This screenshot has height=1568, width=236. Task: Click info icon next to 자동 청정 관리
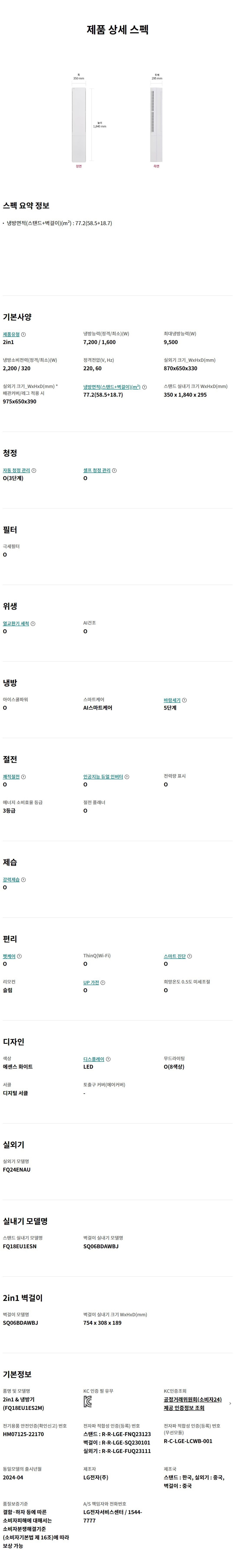click(34, 470)
